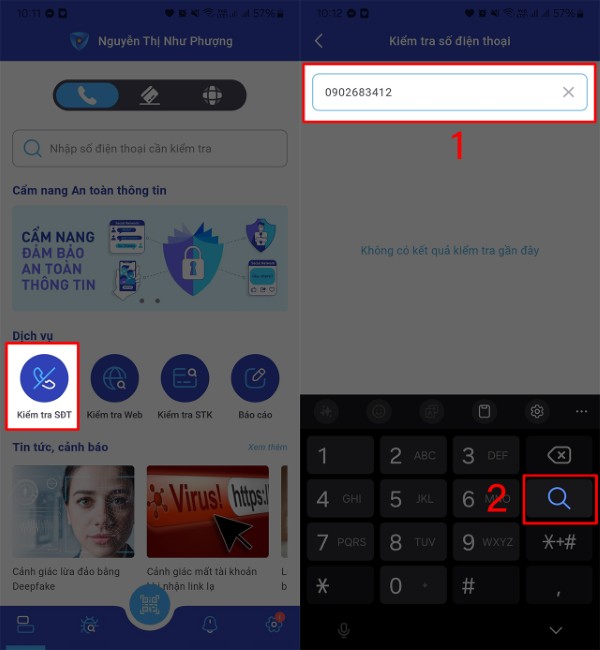The height and width of the screenshot is (650, 600).
Task: Switch to the bank card mode toggle
Action: (150, 95)
